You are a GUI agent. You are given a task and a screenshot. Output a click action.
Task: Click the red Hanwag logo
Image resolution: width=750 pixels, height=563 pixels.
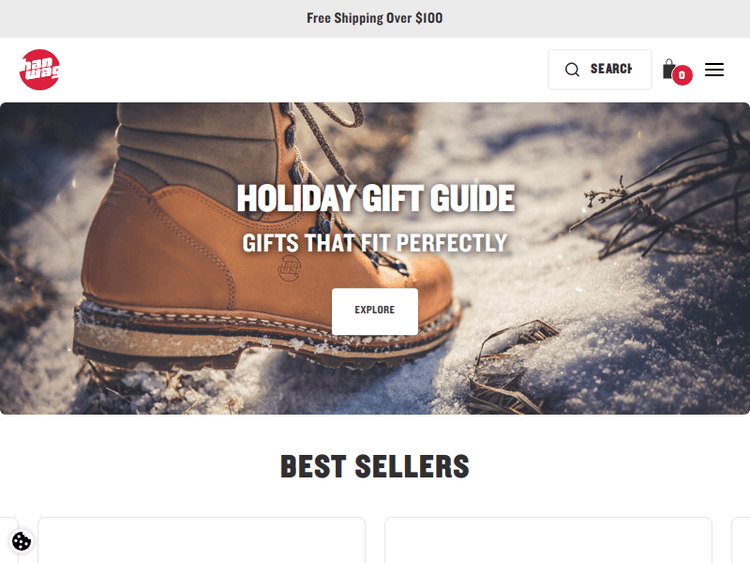[40, 69]
